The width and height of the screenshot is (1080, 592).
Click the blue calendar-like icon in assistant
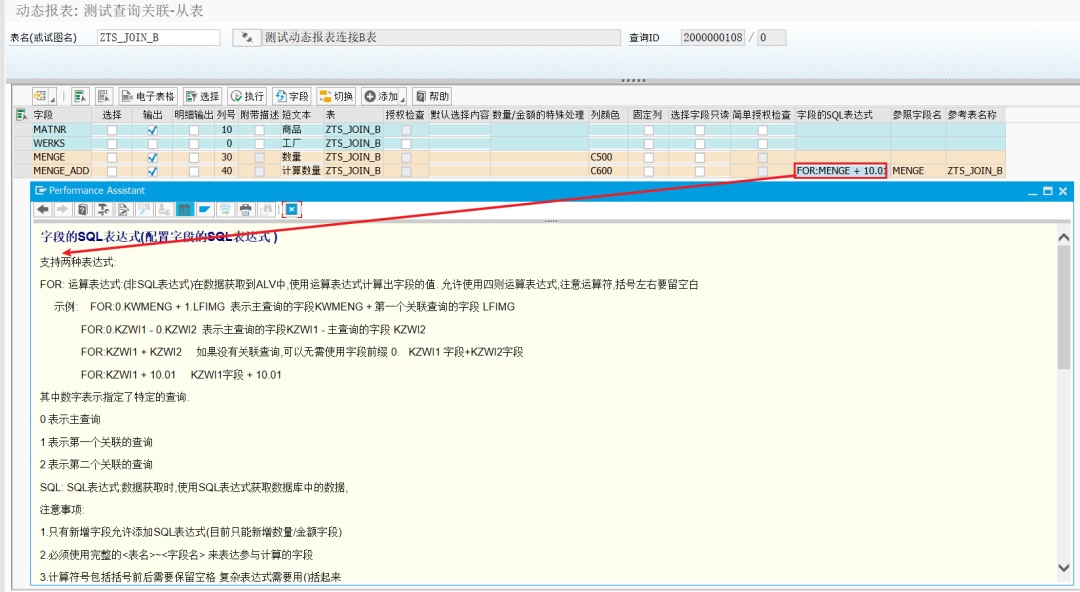click(x=185, y=210)
